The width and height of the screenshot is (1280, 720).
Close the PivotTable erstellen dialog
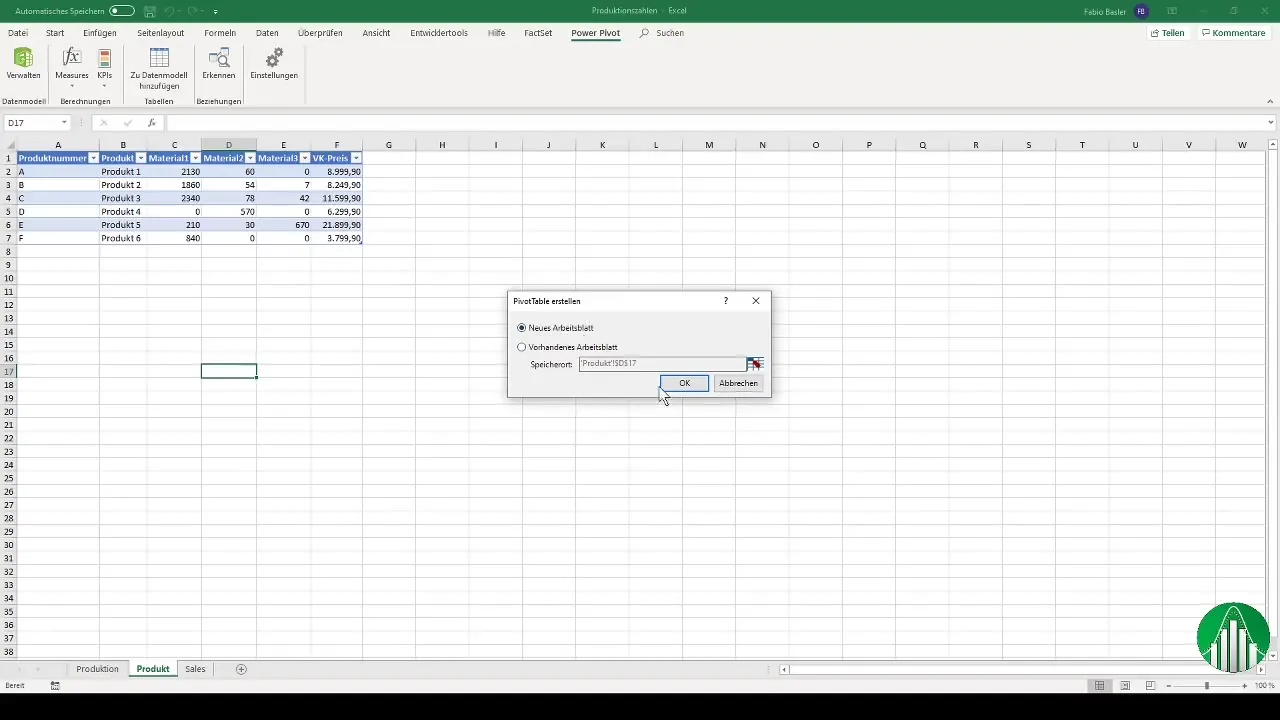point(756,300)
